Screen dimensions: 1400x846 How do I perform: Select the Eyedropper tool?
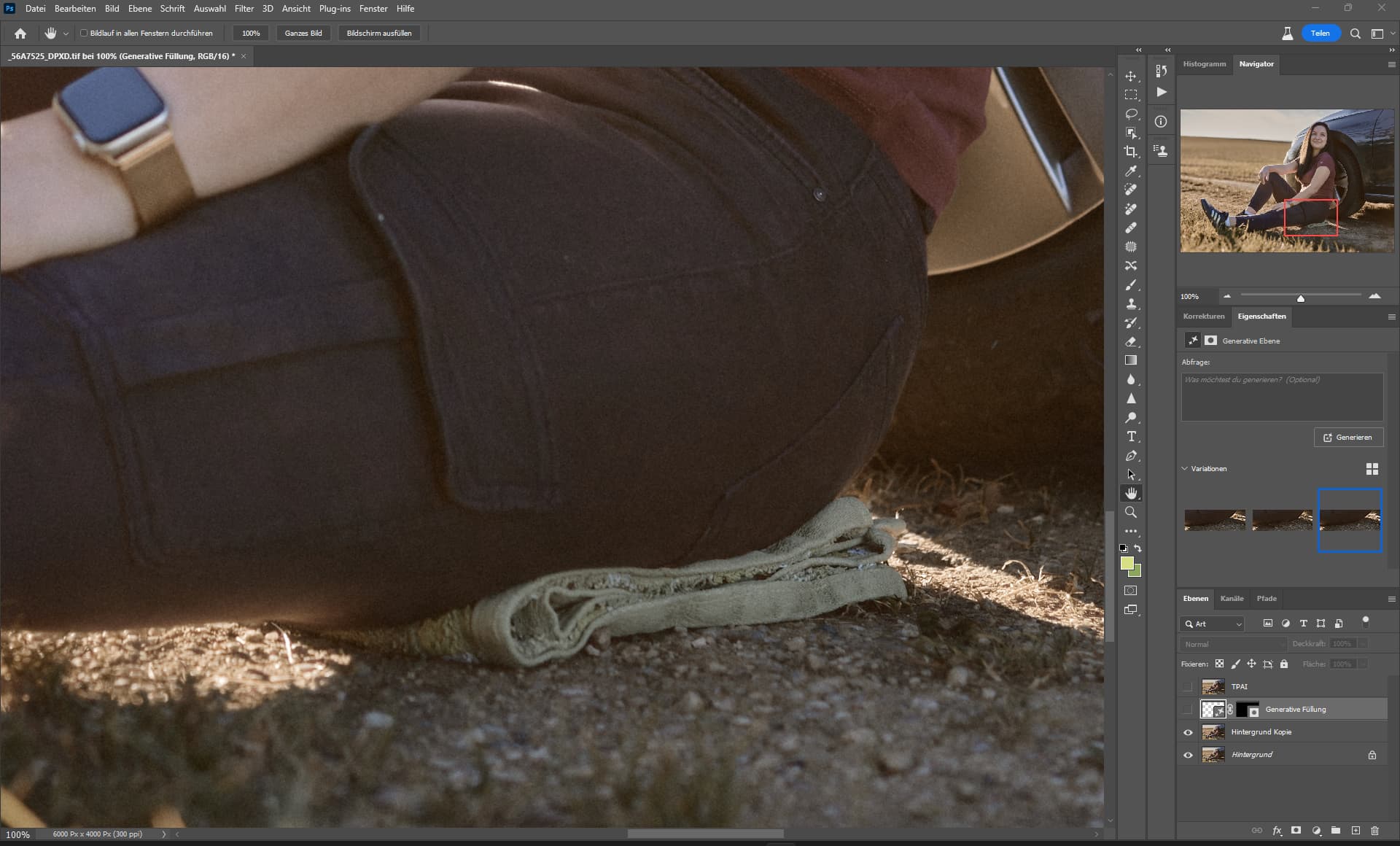click(1130, 171)
